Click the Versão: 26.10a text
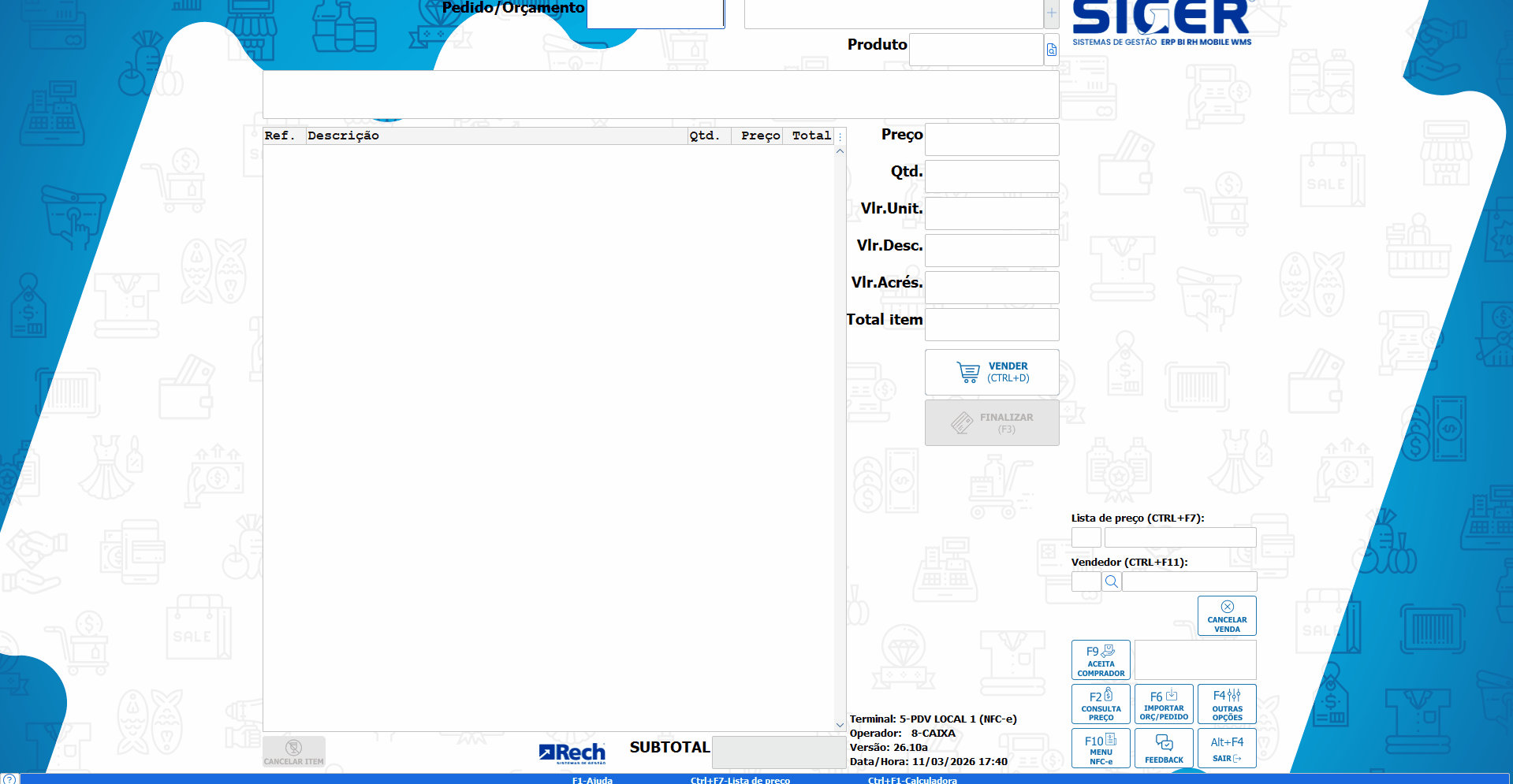Viewport: 1513px width, 784px height. click(x=889, y=748)
